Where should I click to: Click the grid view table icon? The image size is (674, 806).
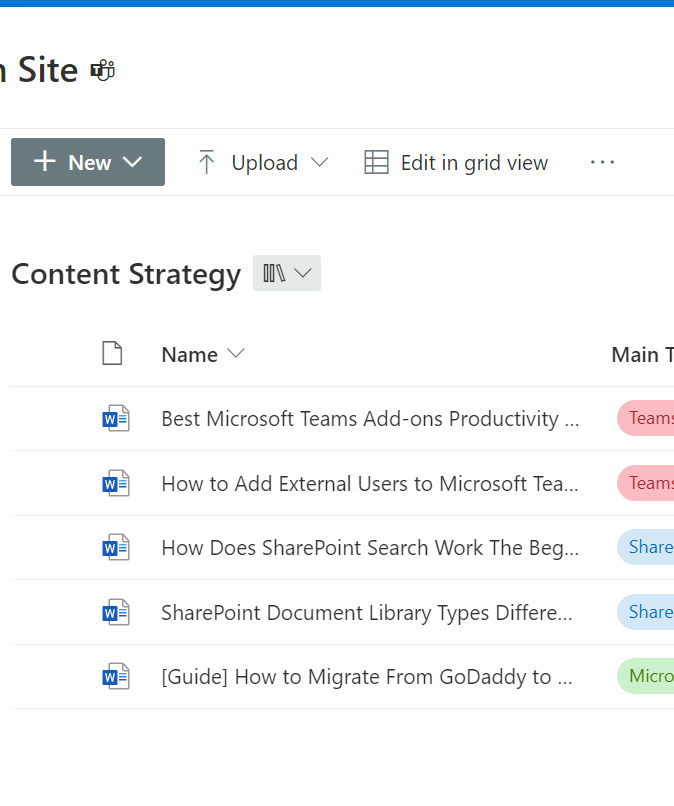pyautogui.click(x=376, y=162)
